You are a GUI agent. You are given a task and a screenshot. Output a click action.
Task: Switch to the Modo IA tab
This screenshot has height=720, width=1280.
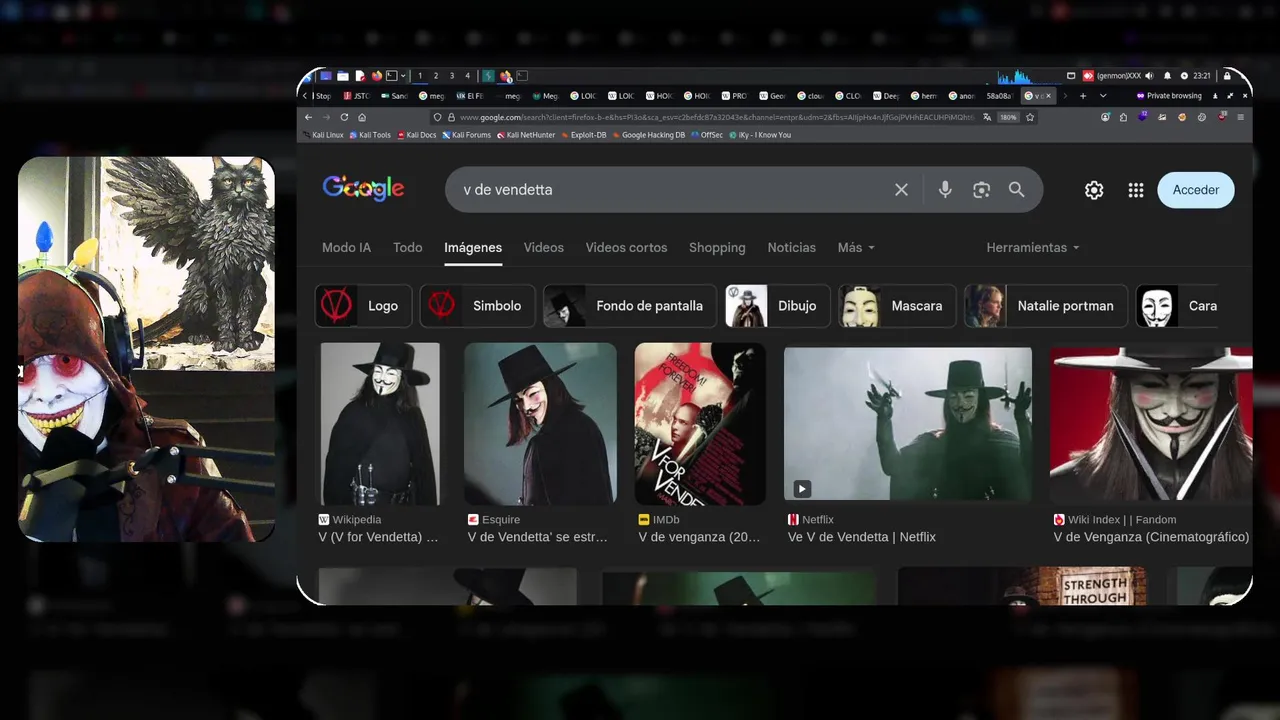(346, 247)
